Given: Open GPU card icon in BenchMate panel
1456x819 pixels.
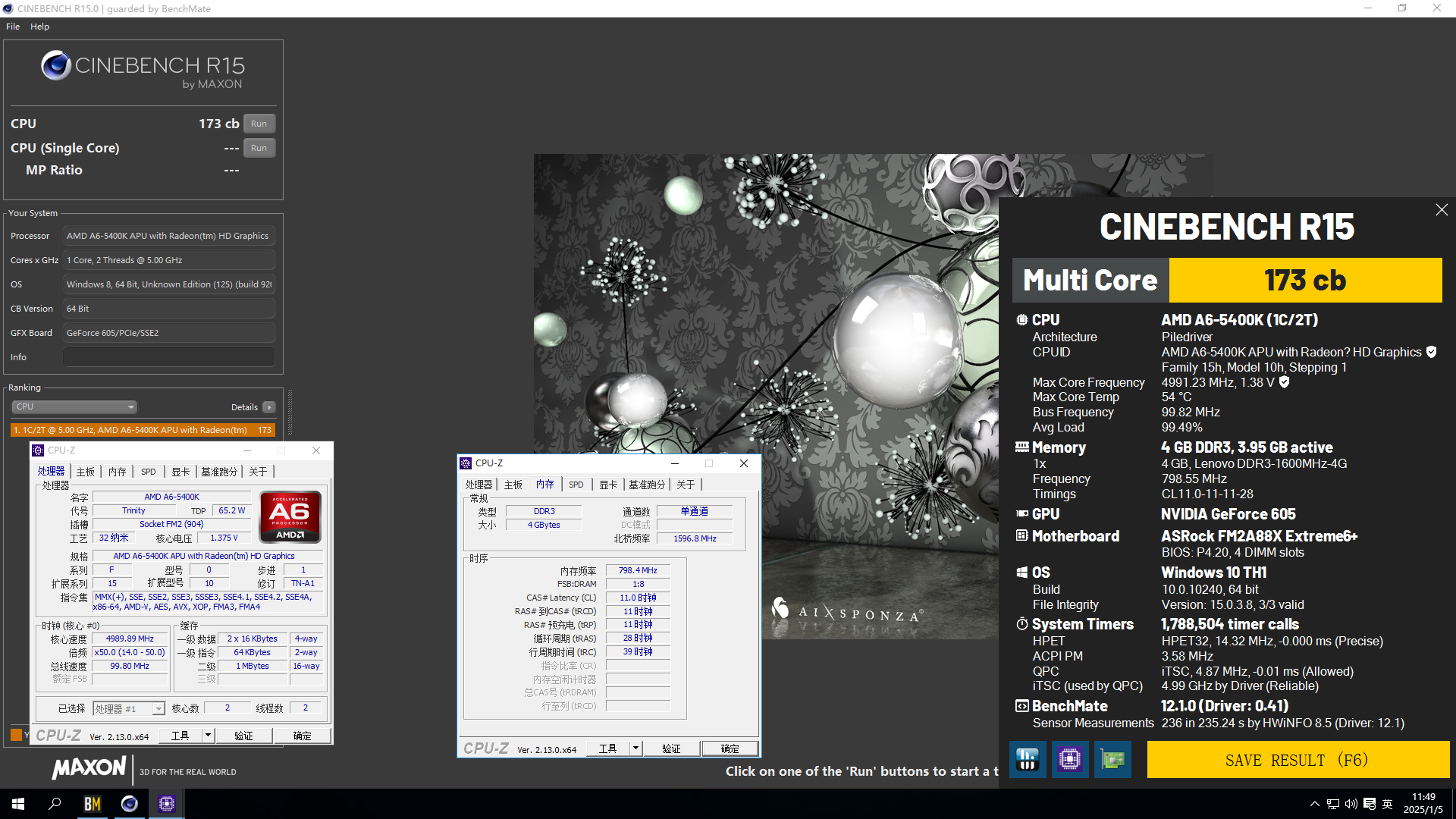Looking at the screenshot, I should (1112, 759).
